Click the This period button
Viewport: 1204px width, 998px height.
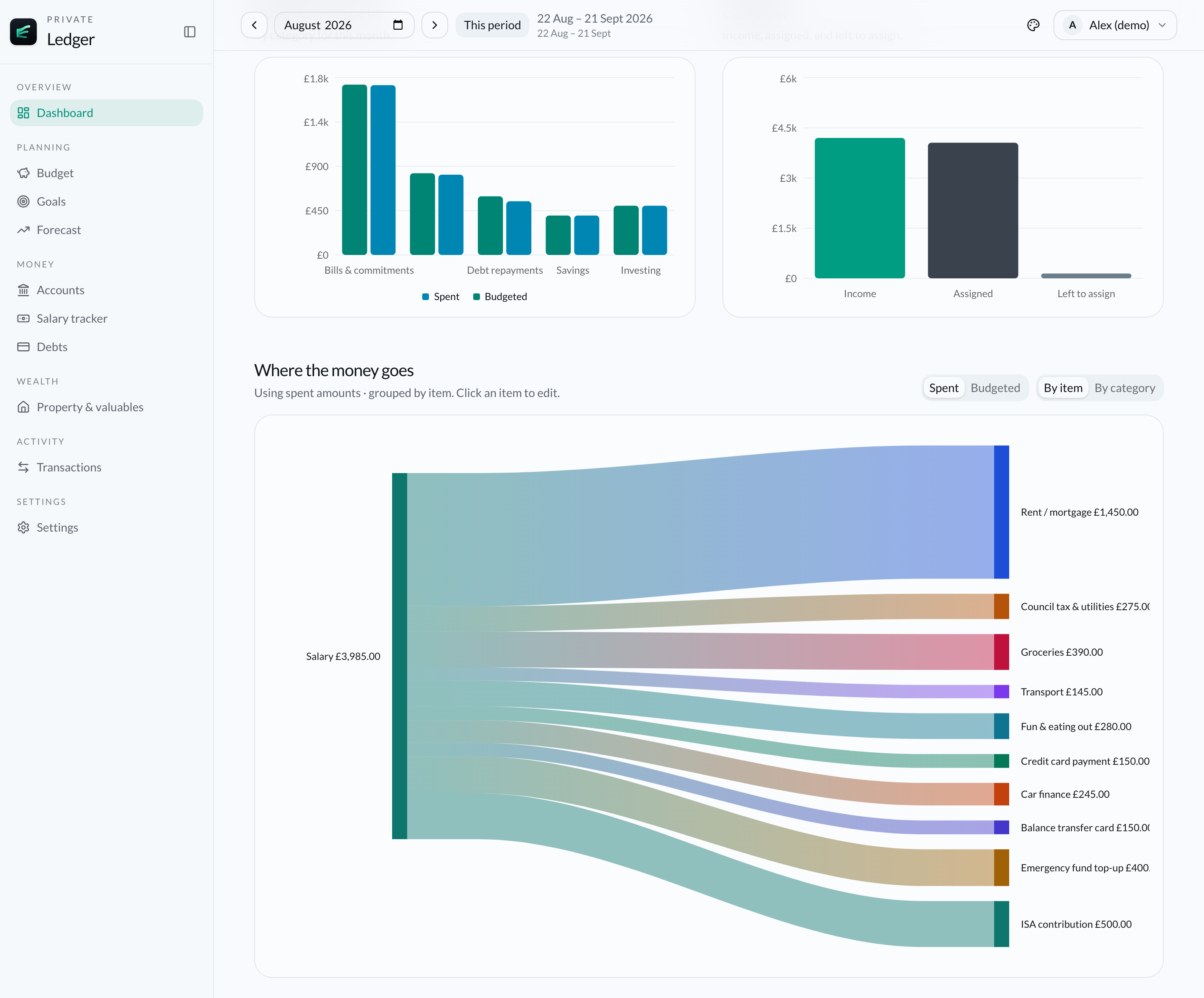tap(492, 25)
